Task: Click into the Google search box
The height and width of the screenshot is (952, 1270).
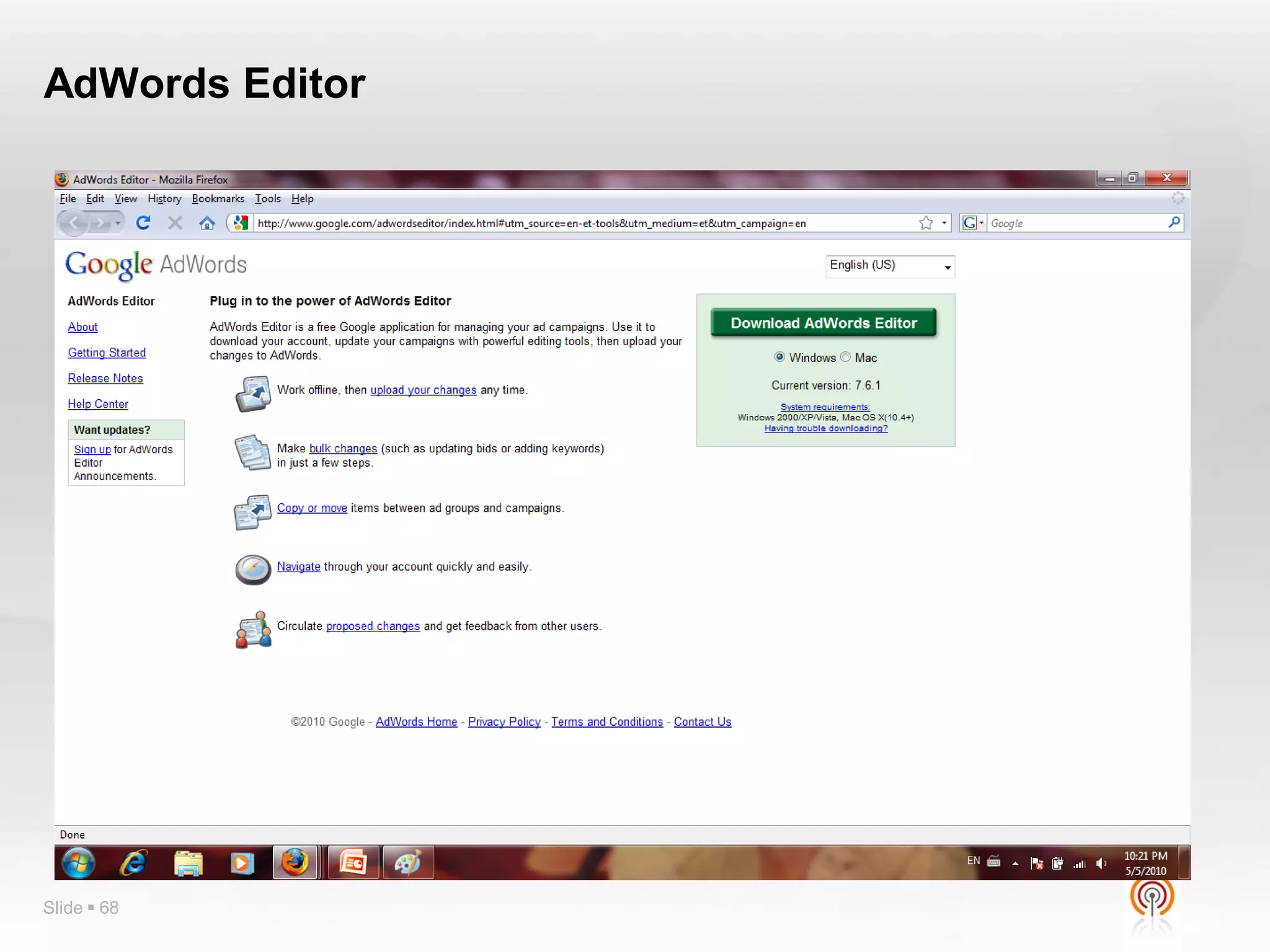Action: (x=1077, y=223)
